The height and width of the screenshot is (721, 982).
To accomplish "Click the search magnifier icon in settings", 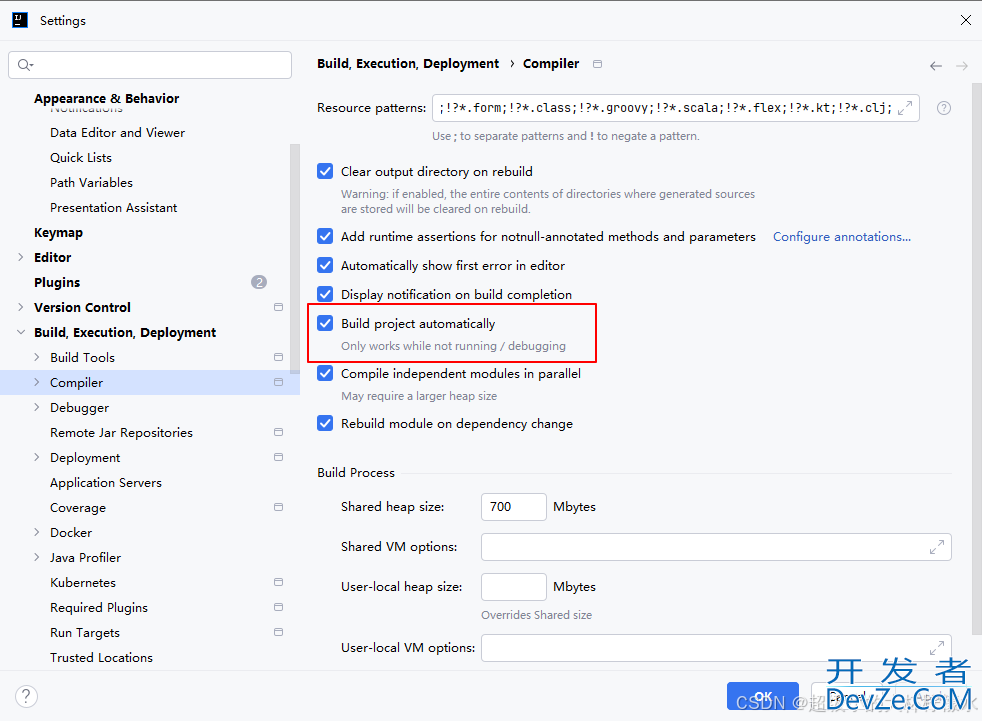I will 25,65.
